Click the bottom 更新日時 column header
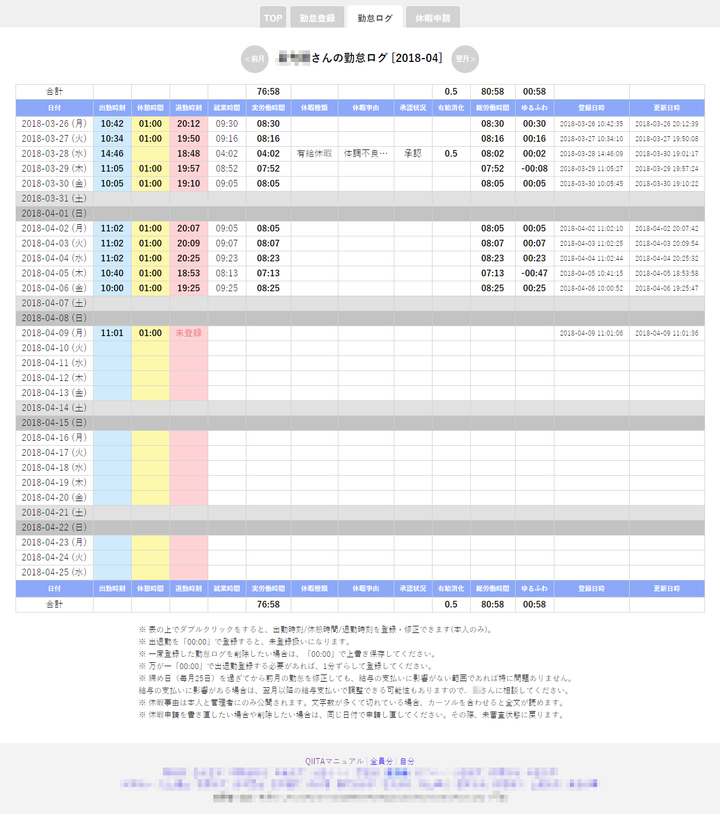 [667, 589]
